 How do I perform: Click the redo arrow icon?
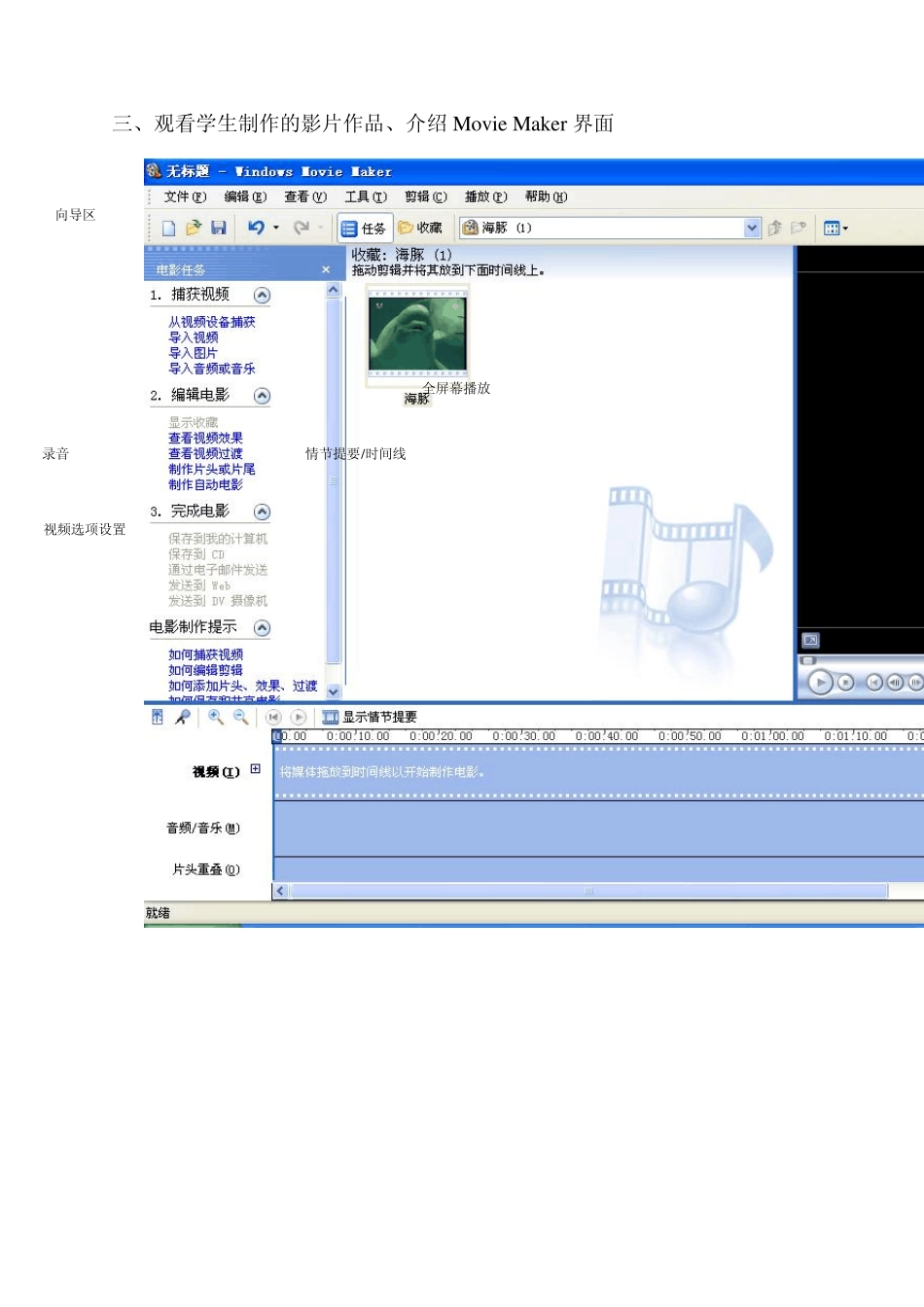pyautogui.click(x=301, y=228)
